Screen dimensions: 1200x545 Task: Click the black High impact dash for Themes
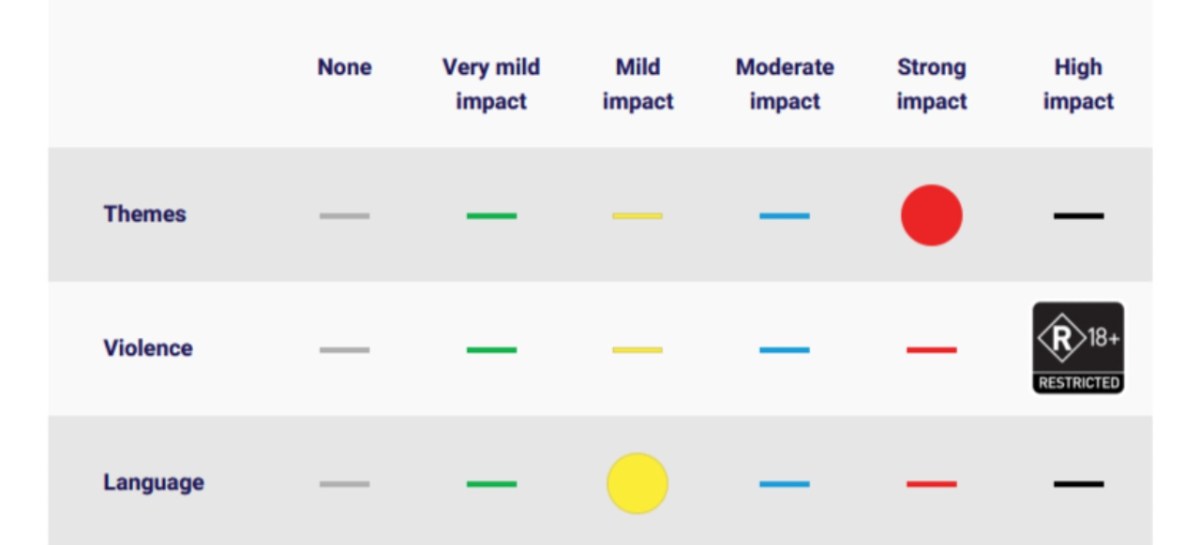[x=1078, y=216]
